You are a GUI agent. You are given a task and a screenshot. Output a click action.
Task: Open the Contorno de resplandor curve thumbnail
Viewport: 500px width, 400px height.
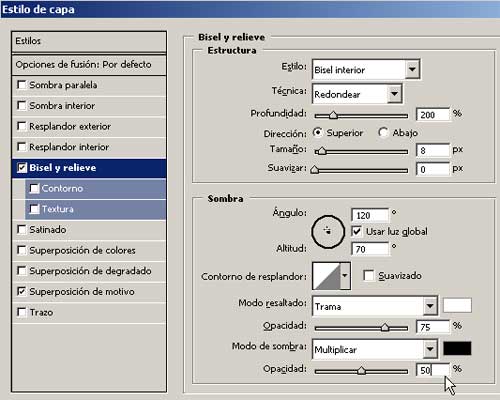coord(326,276)
